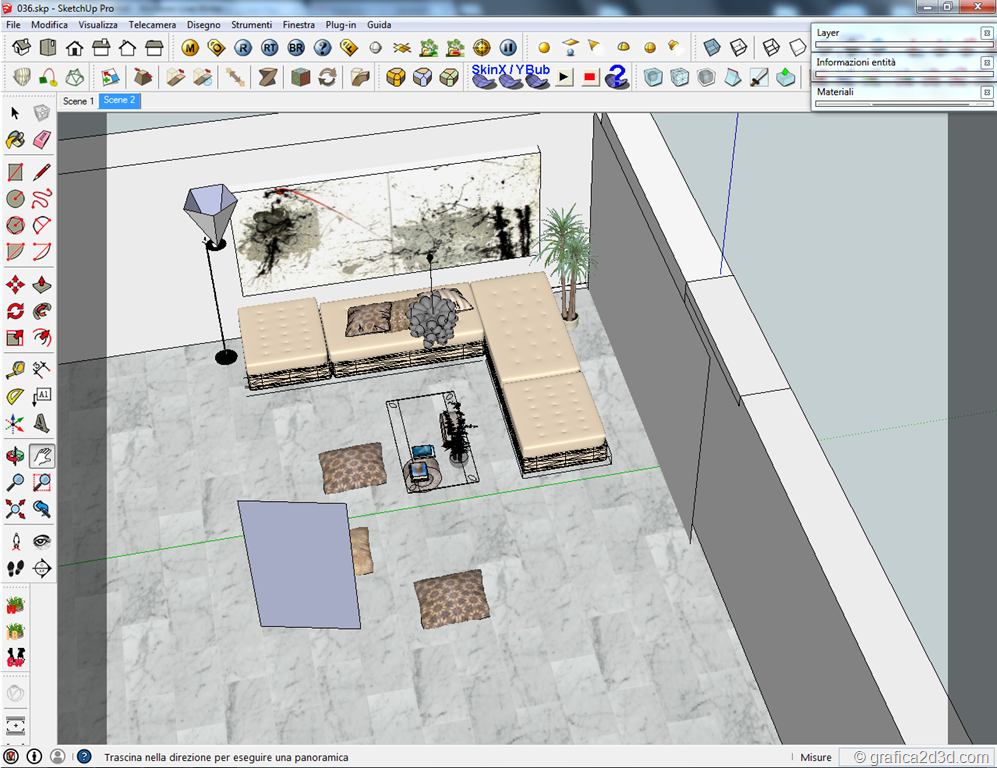Select the Paint Bucket tool
Screen dimensions: 997x768
click(15, 139)
